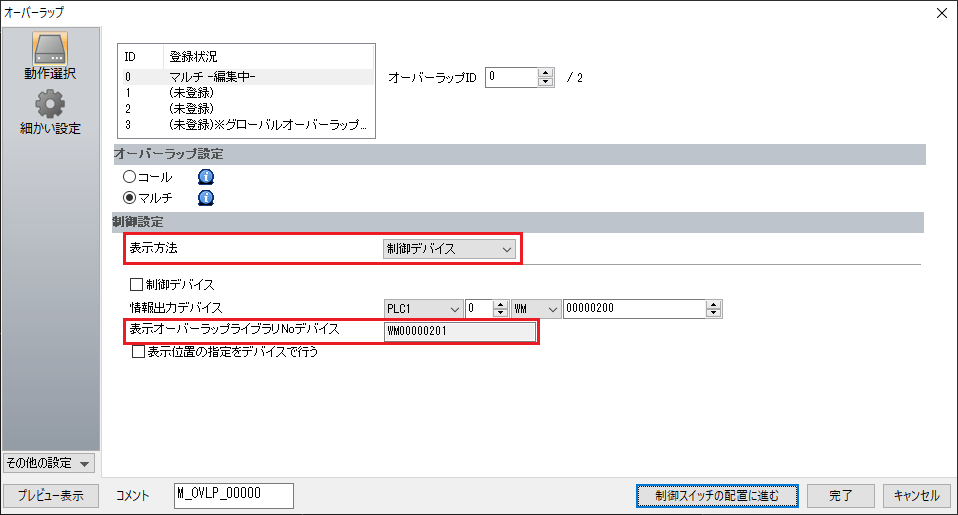Expand the その他の設定 dropdown button

[49, 463]
